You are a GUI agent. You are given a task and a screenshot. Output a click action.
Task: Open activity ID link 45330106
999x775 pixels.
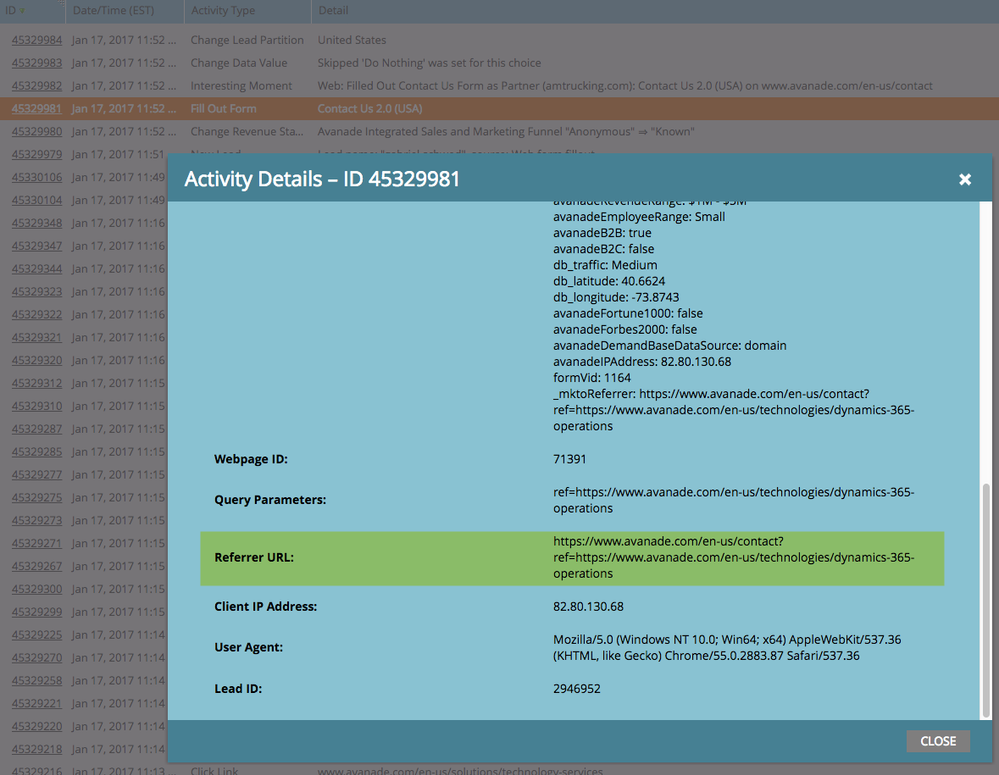tap(37, 178)
